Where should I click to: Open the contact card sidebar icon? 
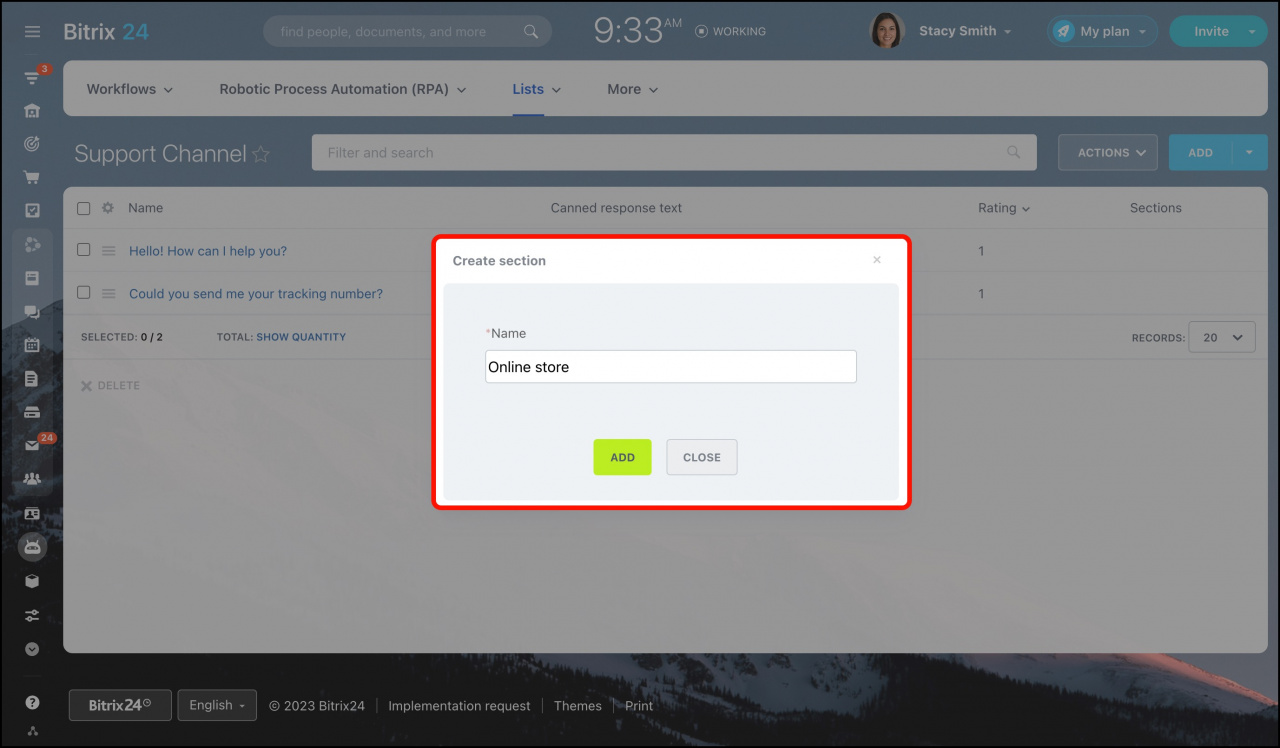tap(32, 513)
